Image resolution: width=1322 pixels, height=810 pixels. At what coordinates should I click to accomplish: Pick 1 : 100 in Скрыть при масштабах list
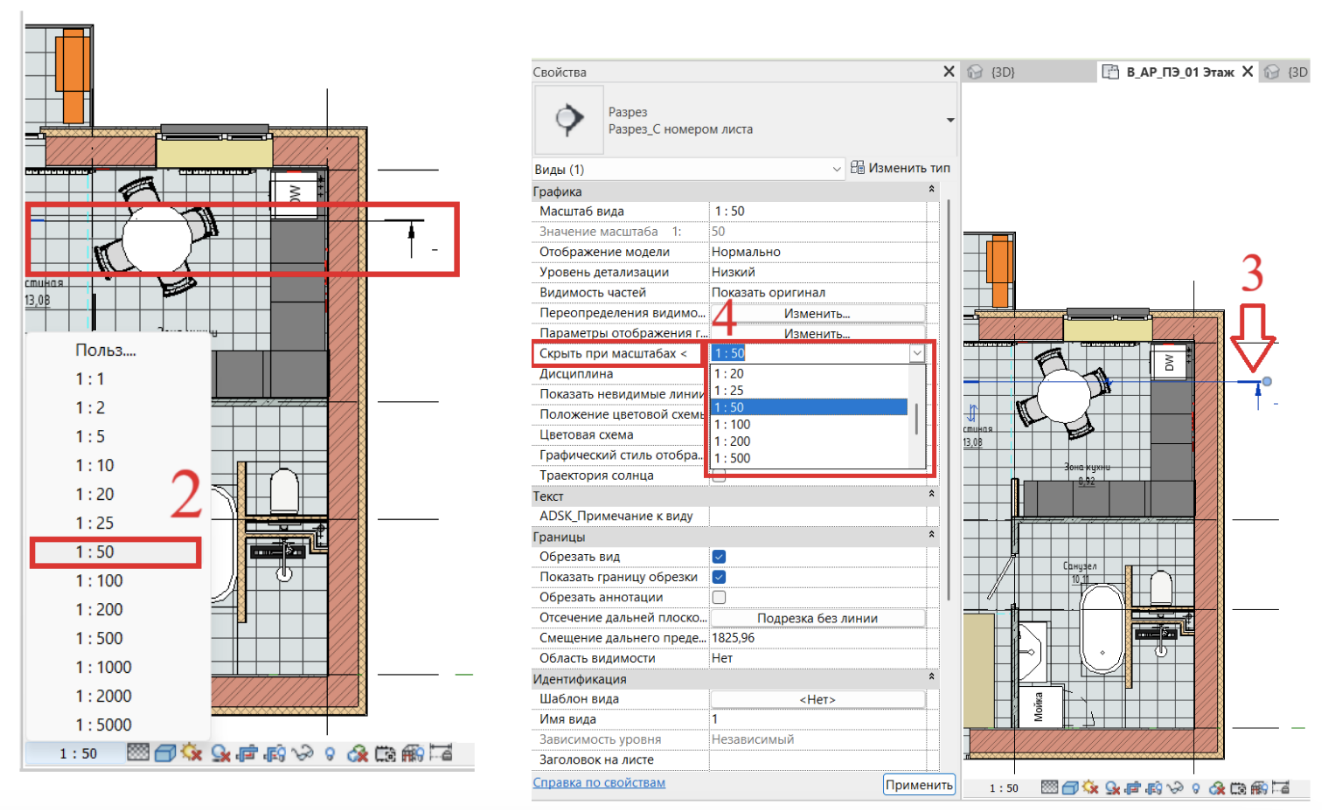point(808,424)
